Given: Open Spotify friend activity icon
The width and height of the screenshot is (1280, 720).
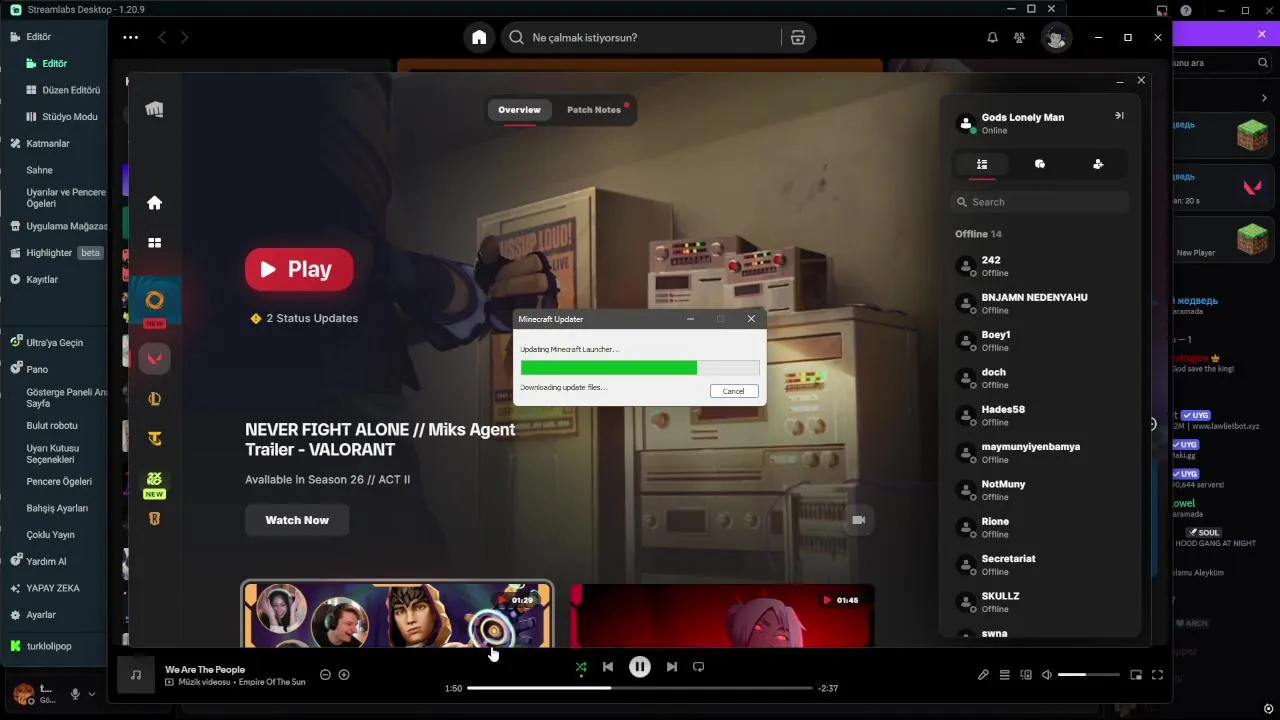Looking at the screenshot, I should click(x=1019, y=37).
